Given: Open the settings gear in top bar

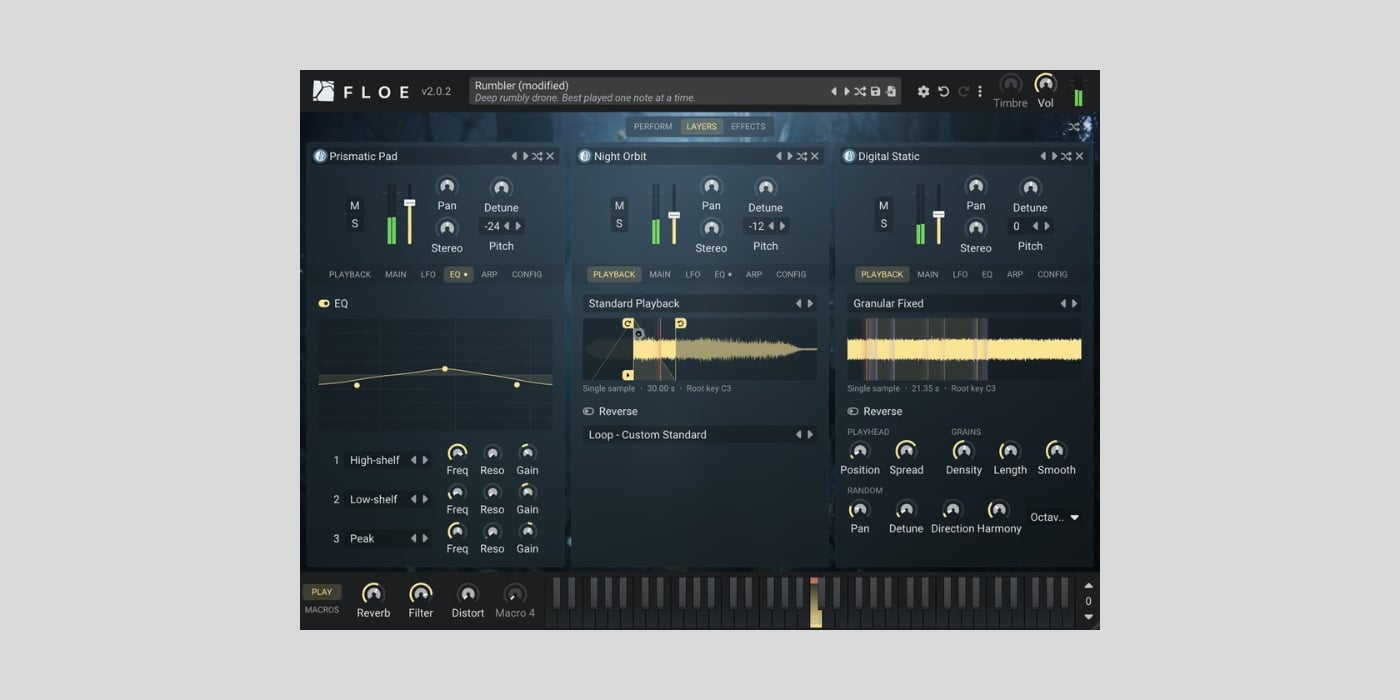Looking at the screenshot, I should pyautogui.click(x=923, y=91).
